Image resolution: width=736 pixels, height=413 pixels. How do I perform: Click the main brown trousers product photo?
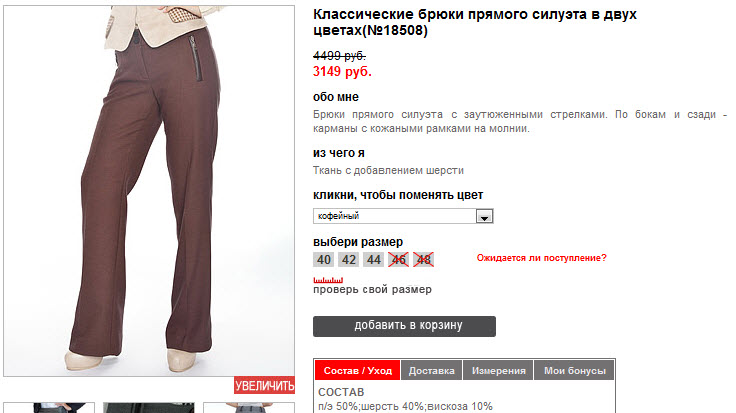pyautogui.click(x=149, y=191)
